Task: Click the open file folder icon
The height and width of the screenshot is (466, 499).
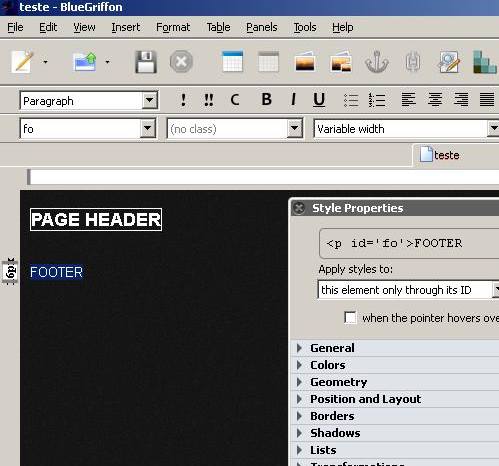Action: pos(85,62)
